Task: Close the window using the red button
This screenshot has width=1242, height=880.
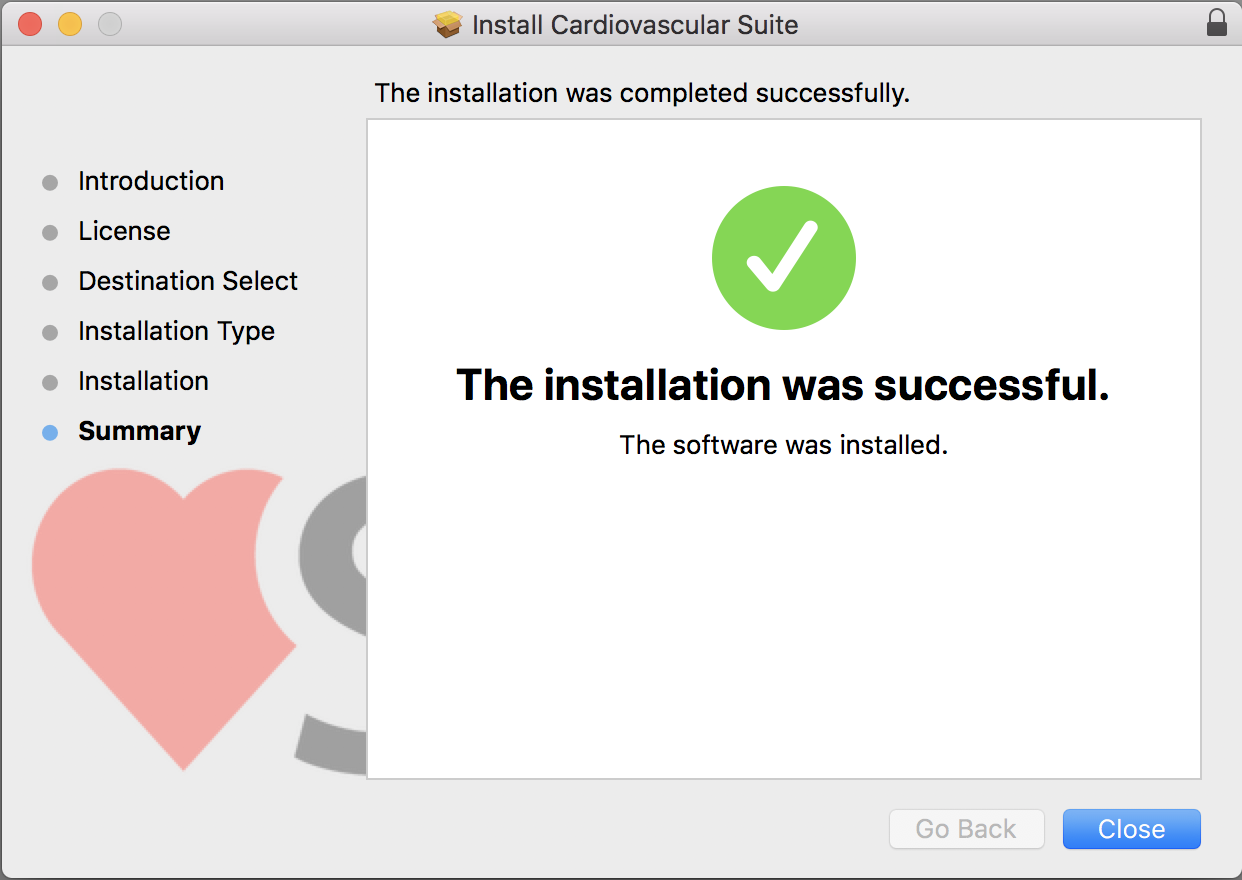Action: (x=30, y=24)
